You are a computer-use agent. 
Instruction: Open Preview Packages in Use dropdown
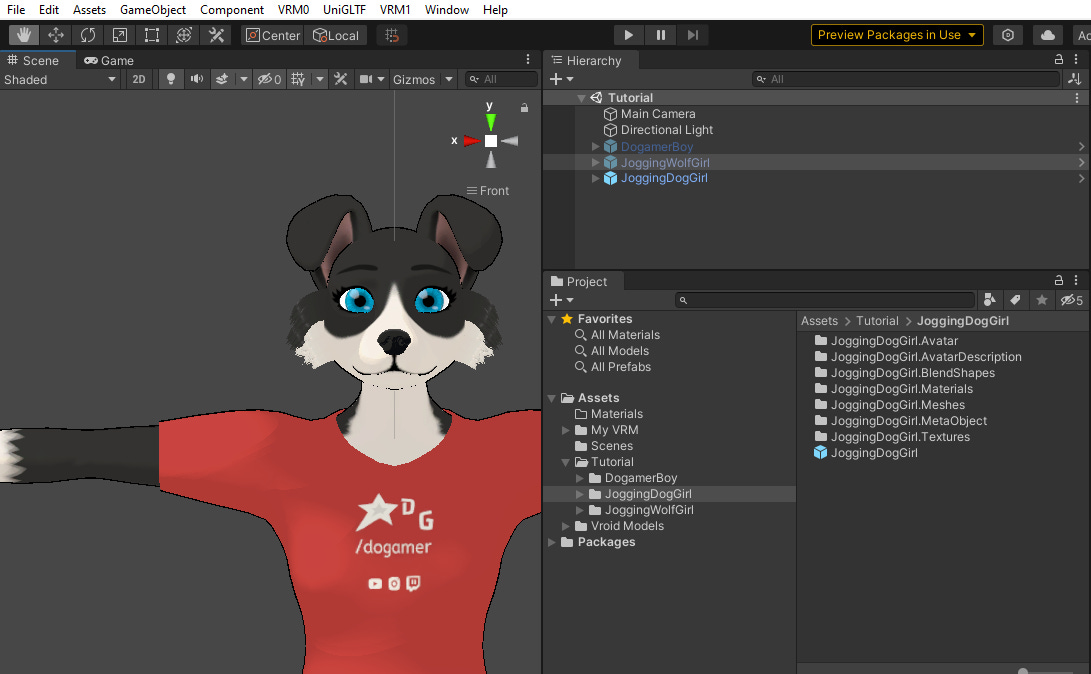click(897, 35)
